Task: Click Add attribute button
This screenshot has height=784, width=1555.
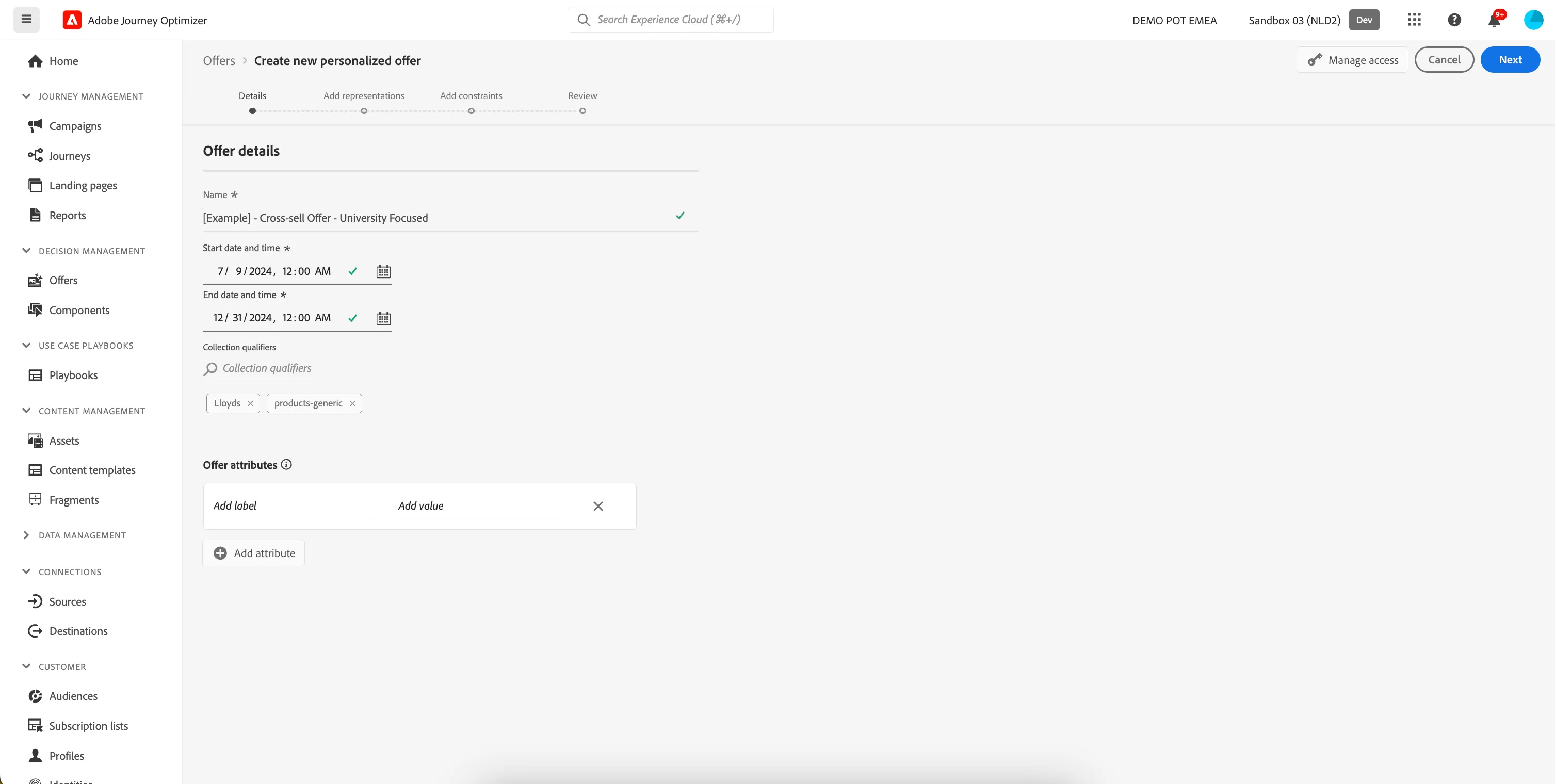Action: (253, 553)
